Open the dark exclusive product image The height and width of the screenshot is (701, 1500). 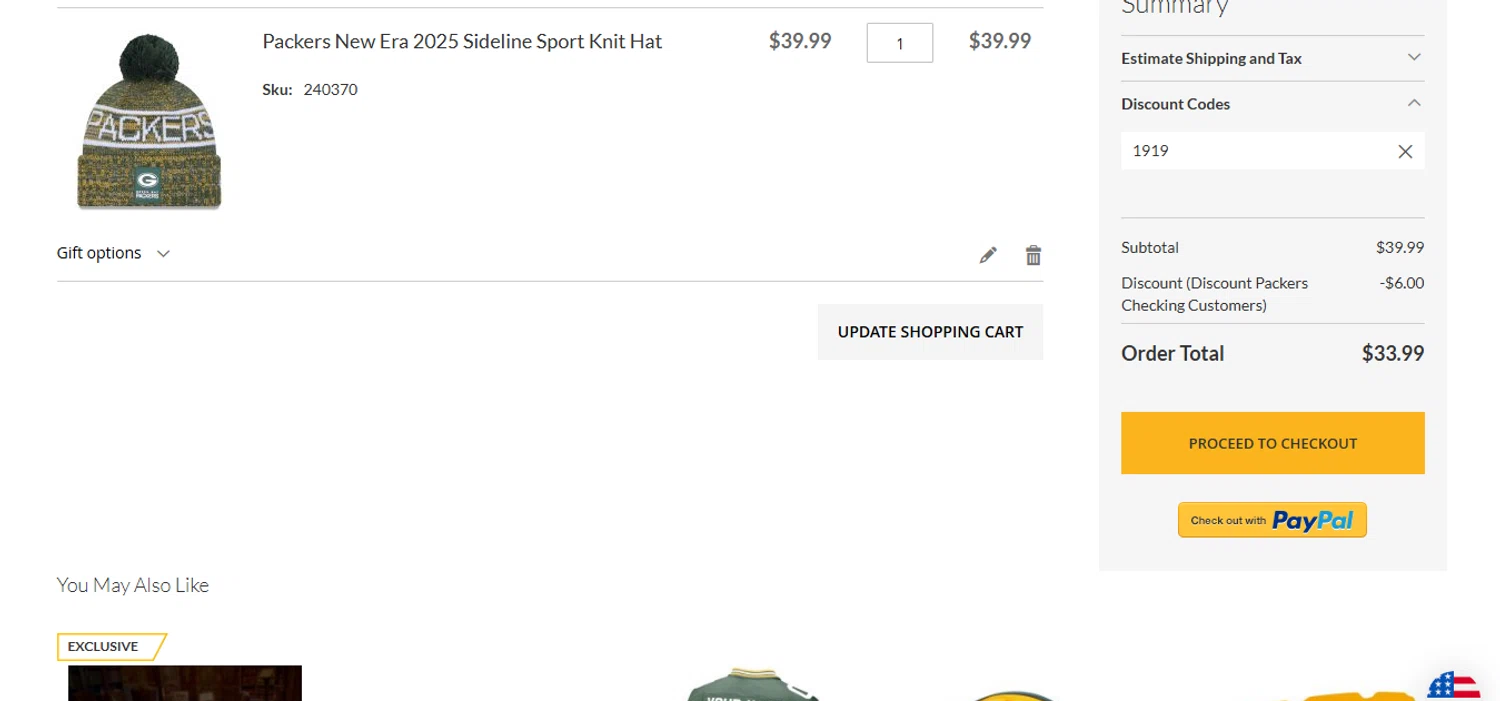[x=185, y=684]
